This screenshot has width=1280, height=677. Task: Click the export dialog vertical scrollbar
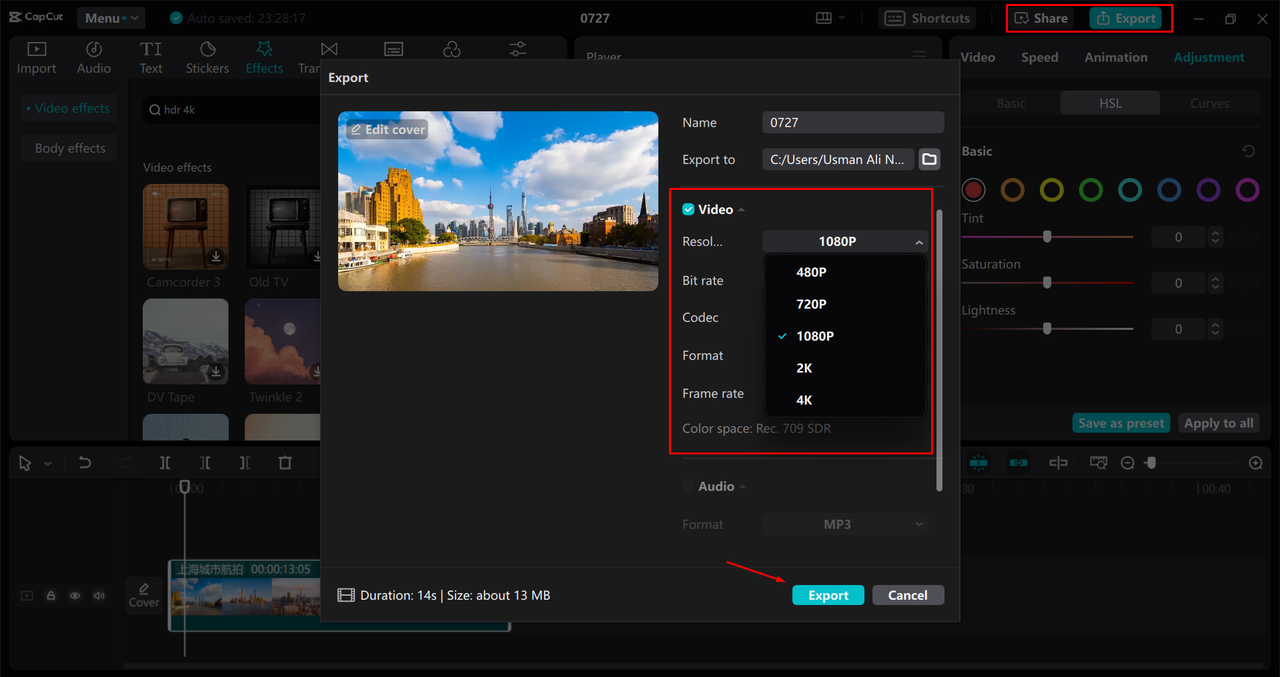point(939,350)
